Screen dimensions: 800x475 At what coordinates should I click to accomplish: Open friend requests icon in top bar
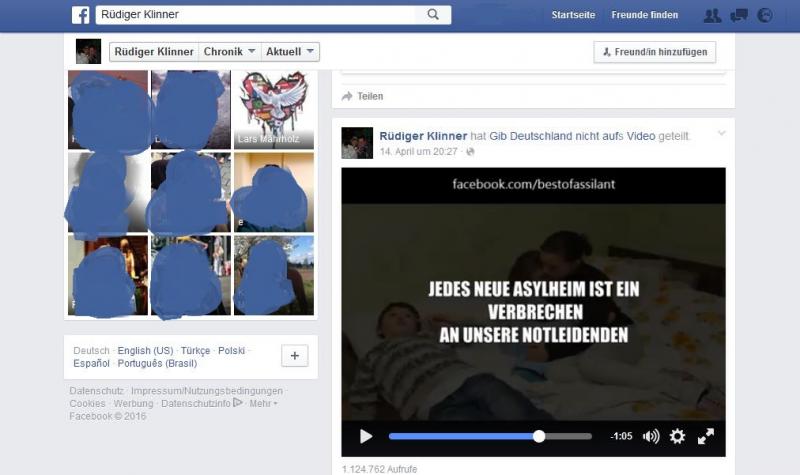[x=712, y=15]
